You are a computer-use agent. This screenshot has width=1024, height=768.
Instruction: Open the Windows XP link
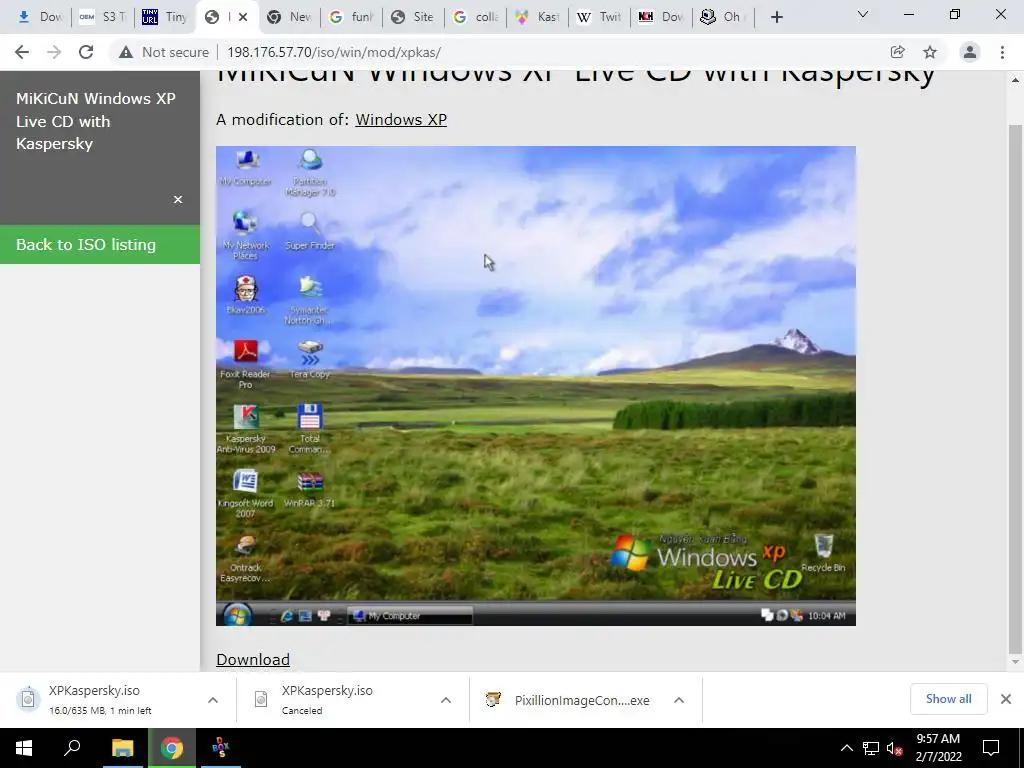pyautogui.click(x=401, y=120)
